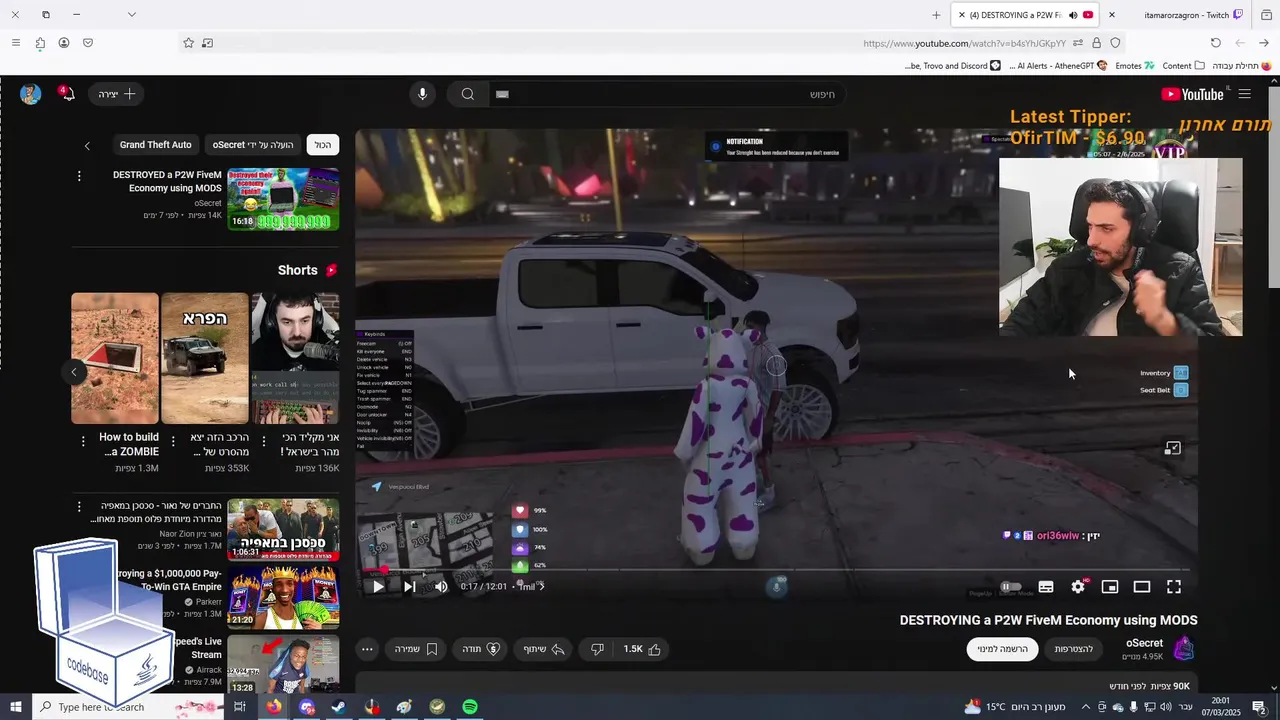Open browser tab list dropdown
This screenshot has height=720, width=1280.
tap(131, 15)
